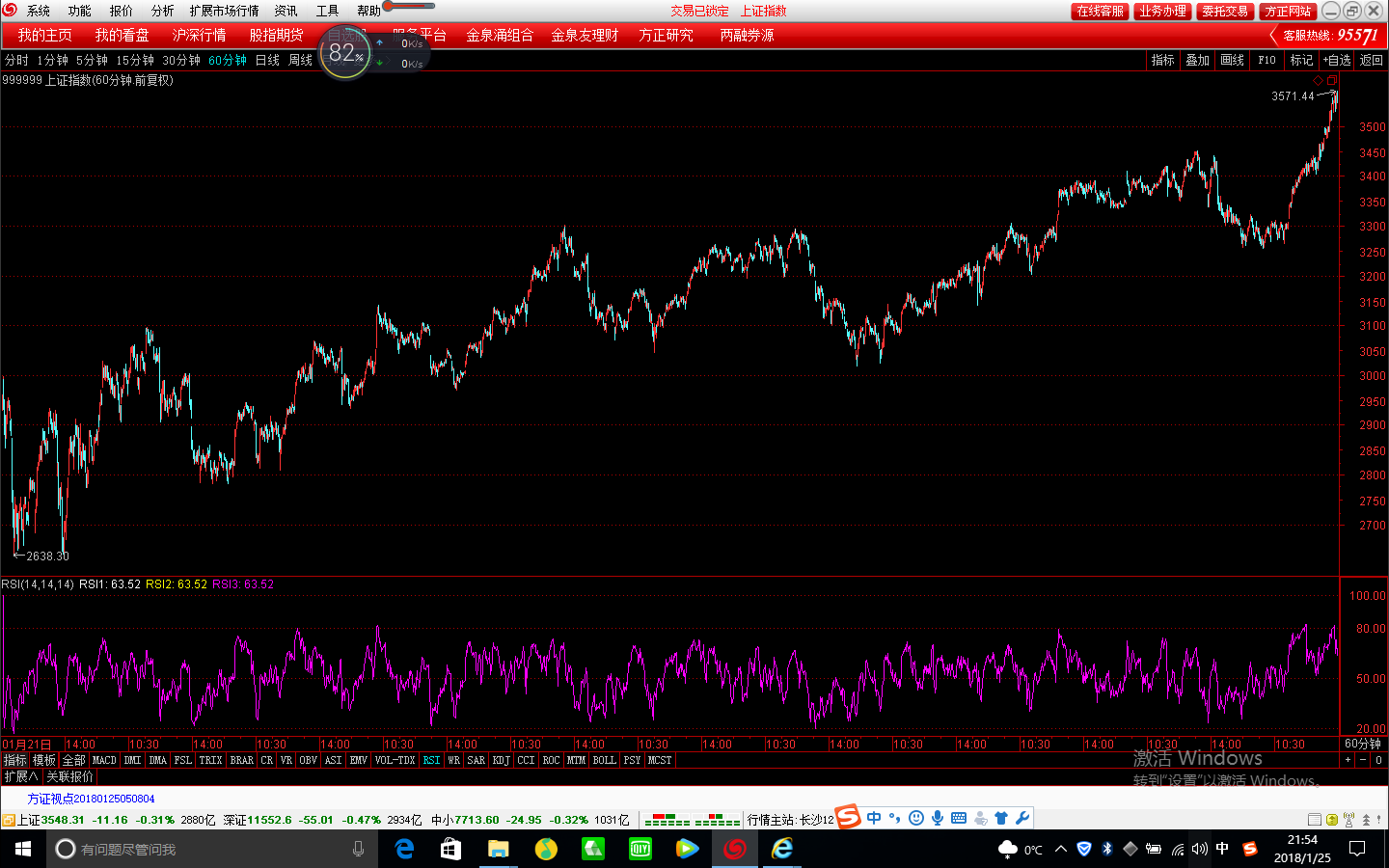Toggle Chinese/English input mode 中
Viewport: 1389px width, 868px height.
[873, 818]
